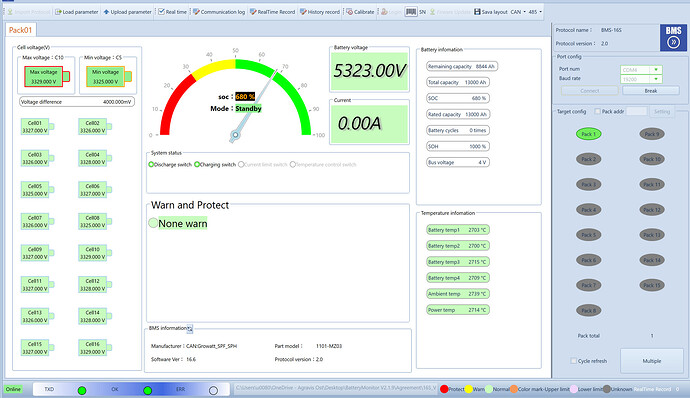Click the Save layout disk icon
This screenshot has width=690, height=398.
click(477, 12)
